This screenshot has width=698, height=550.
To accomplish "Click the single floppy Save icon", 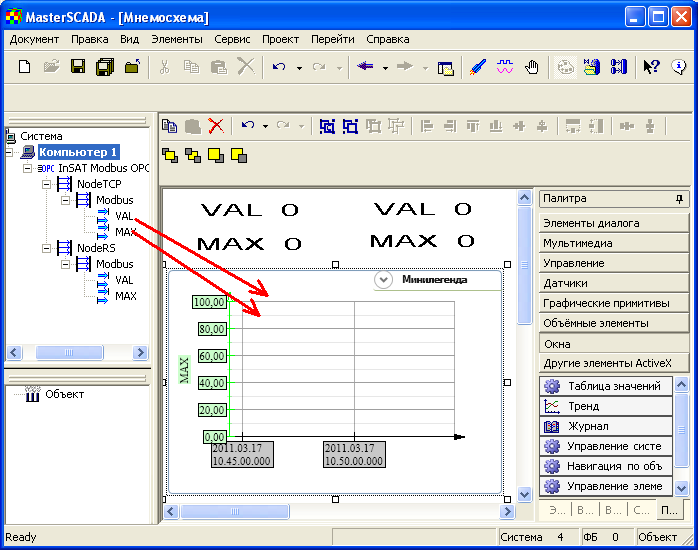I will pyautogui.click(x=78, y=67).
